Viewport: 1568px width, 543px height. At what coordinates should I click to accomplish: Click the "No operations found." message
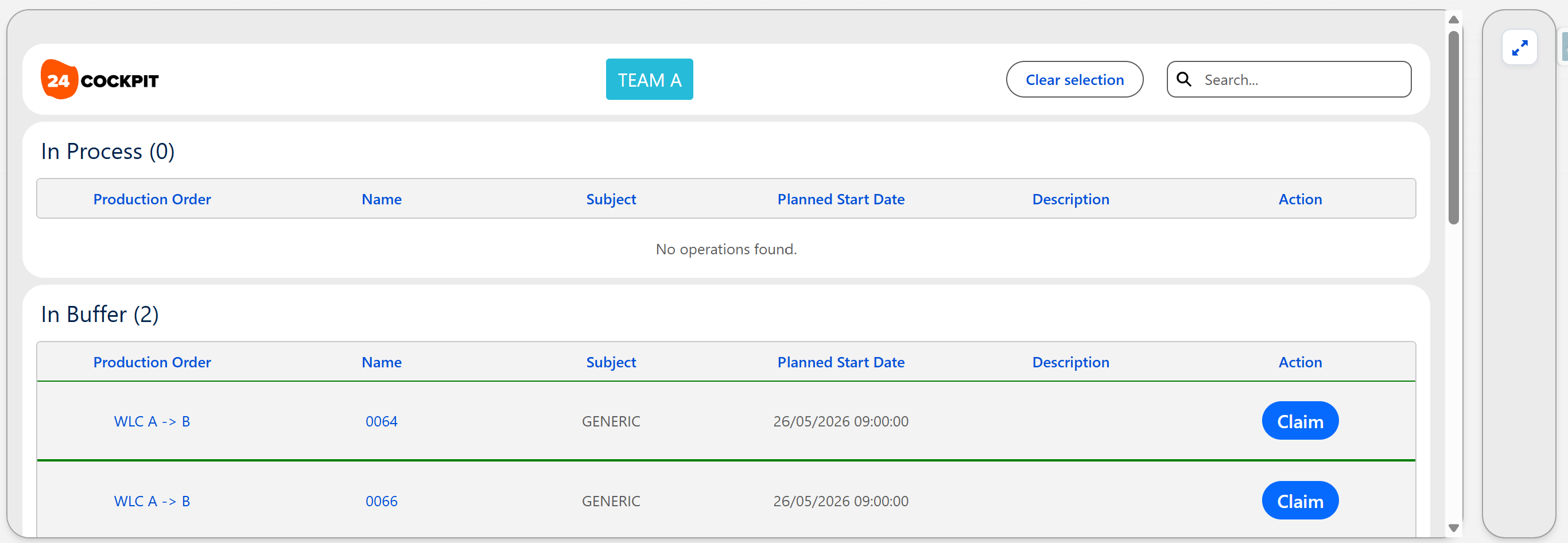(x=726, y=249)
